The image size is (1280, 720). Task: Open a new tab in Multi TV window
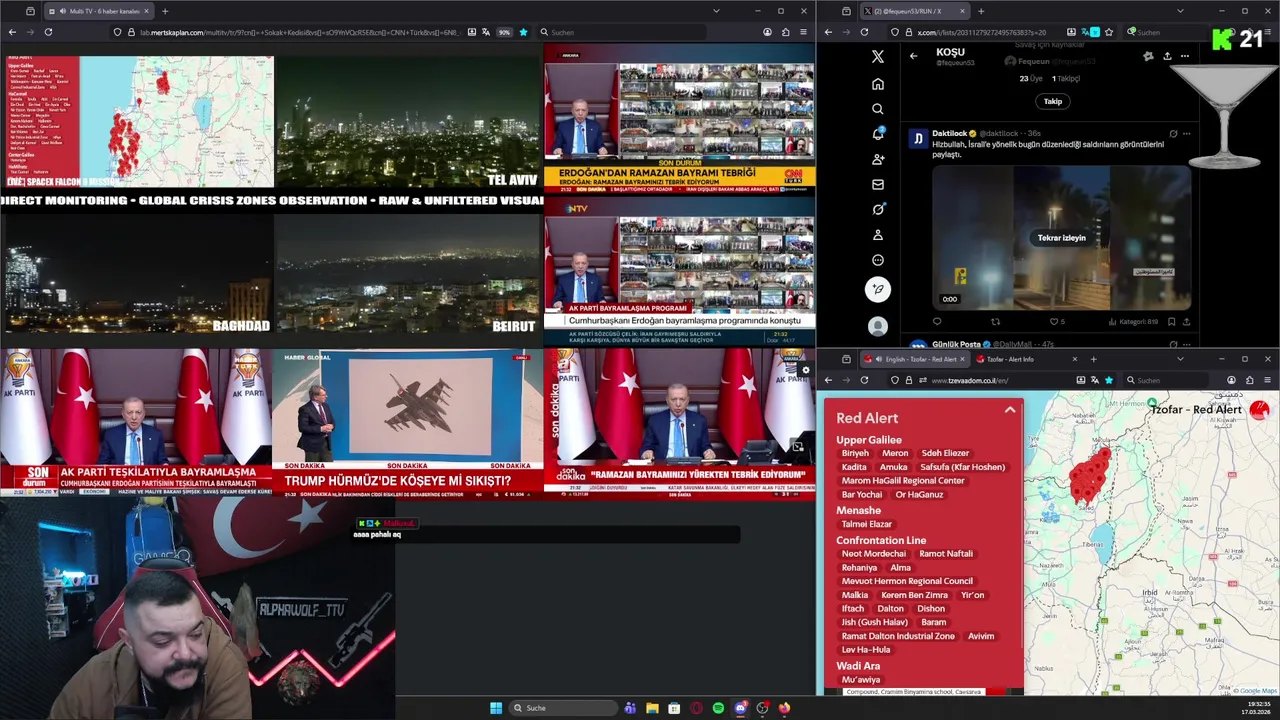tap(165, 11)
